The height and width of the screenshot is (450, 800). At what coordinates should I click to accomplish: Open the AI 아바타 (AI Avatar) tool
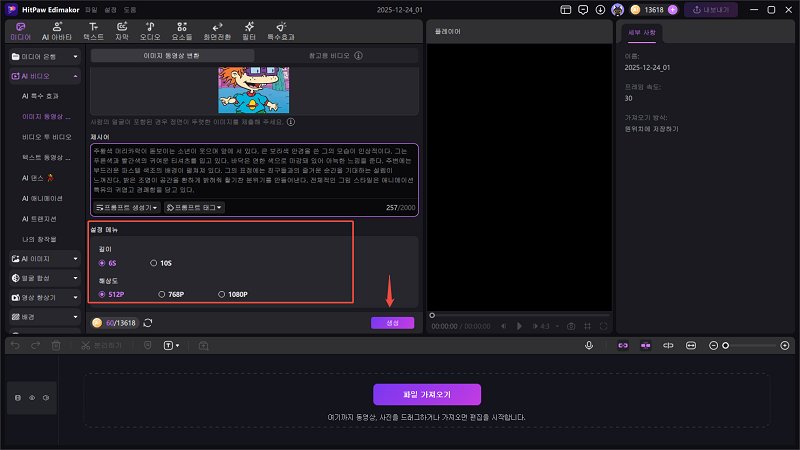[x=57, y=31]
